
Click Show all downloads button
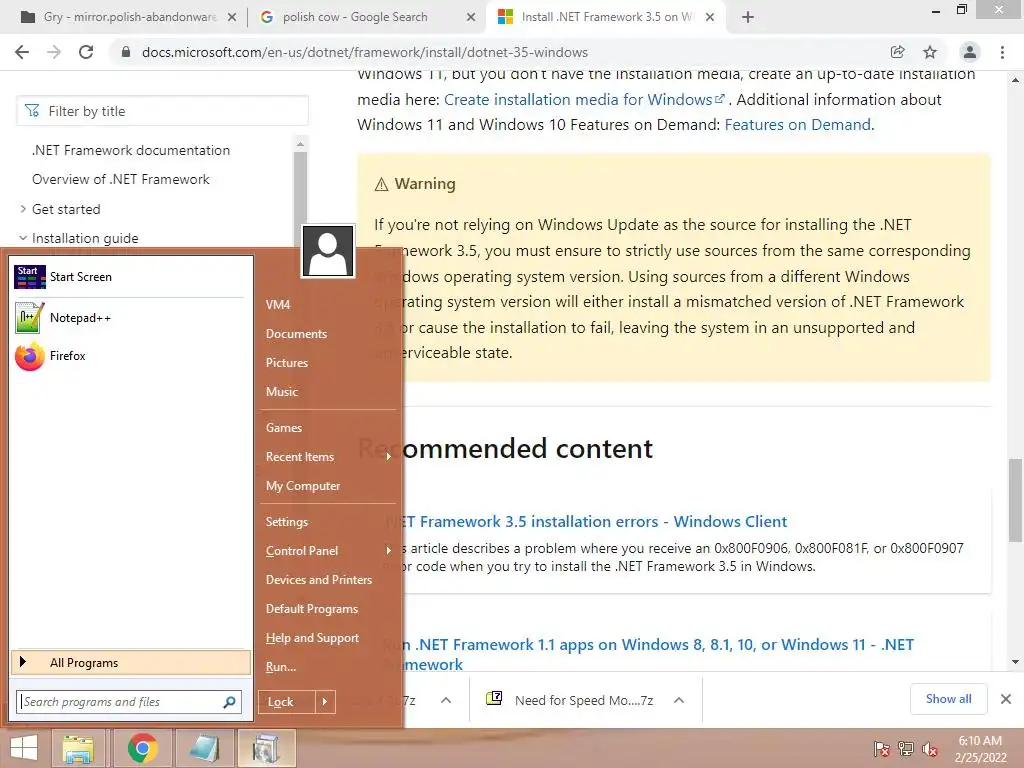[948, 699]
